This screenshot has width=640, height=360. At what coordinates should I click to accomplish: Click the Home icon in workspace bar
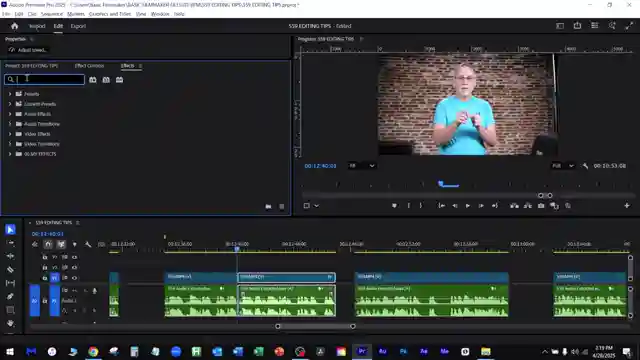tap(15, 26)
